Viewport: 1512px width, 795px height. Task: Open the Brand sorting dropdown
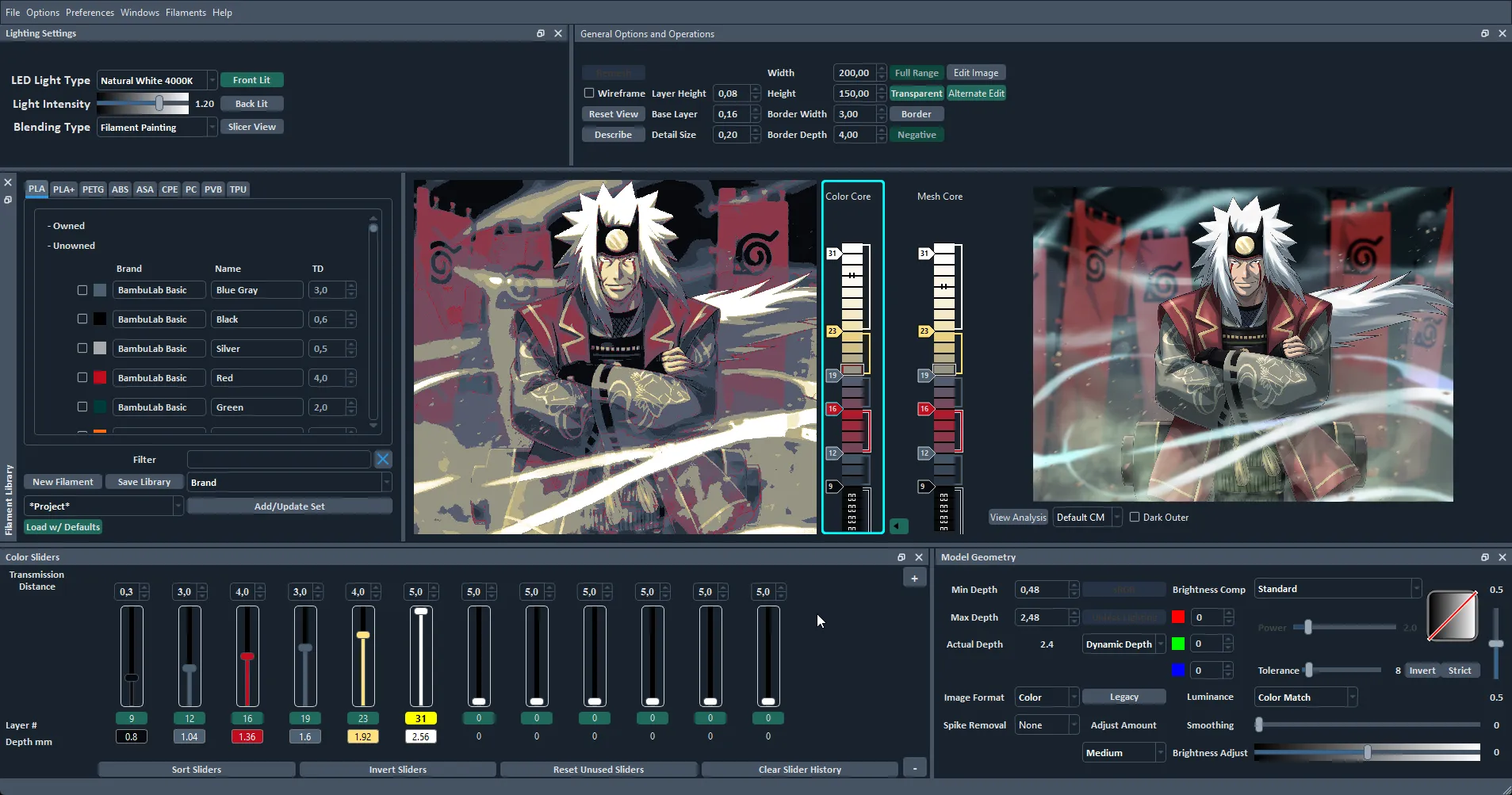click(289, 483)
